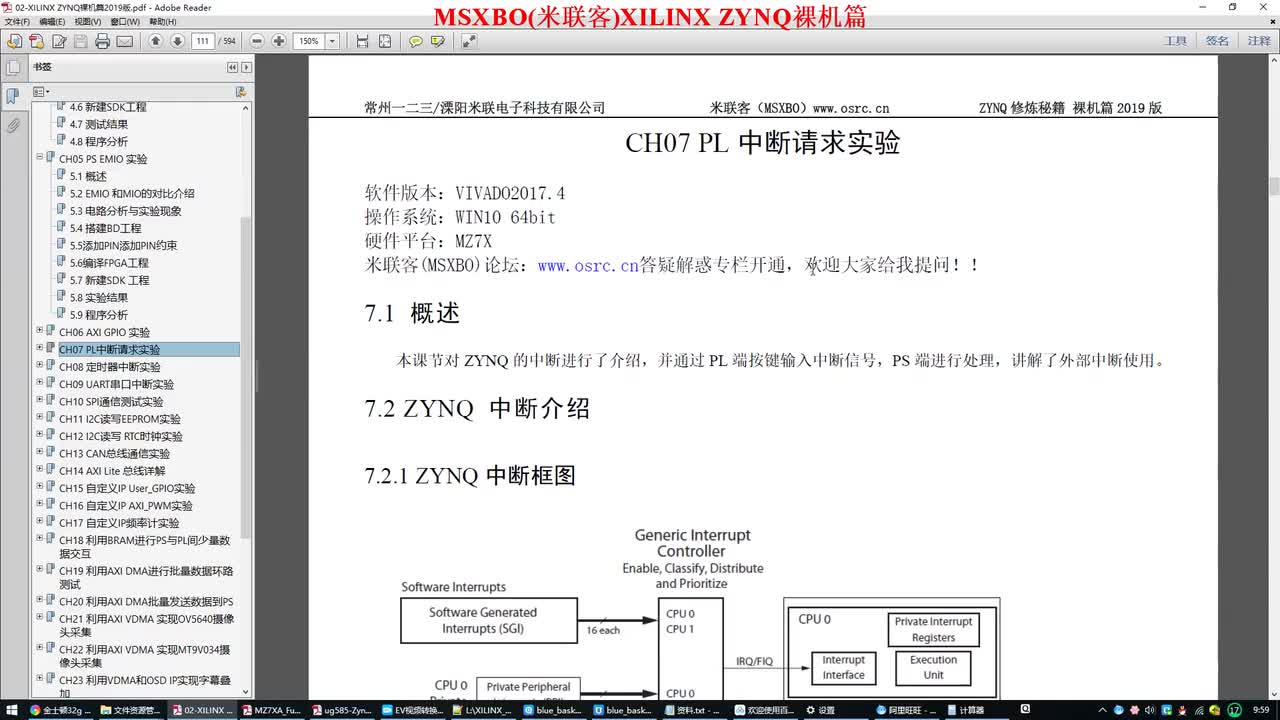
Task: Select bookmark CH19 利用AXI DMA进行批量数据环路测试
Action: click(x=146, y=577)
